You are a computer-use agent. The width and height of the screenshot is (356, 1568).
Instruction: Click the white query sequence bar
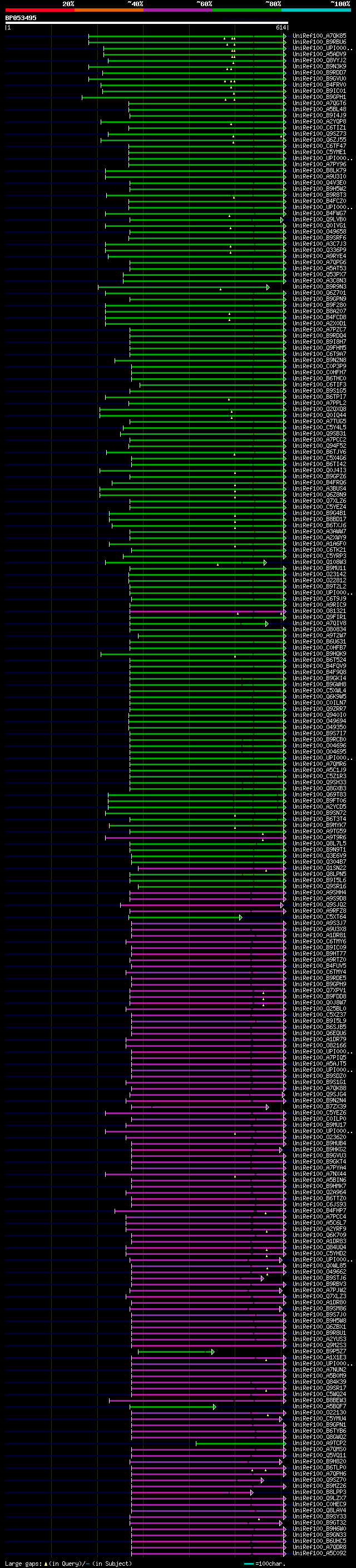[147, 22]
